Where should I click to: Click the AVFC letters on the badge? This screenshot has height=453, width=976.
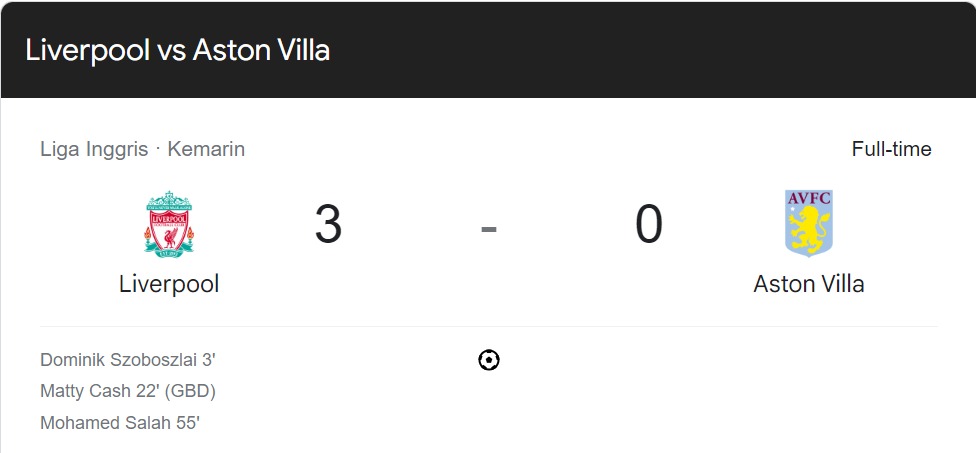809,198
